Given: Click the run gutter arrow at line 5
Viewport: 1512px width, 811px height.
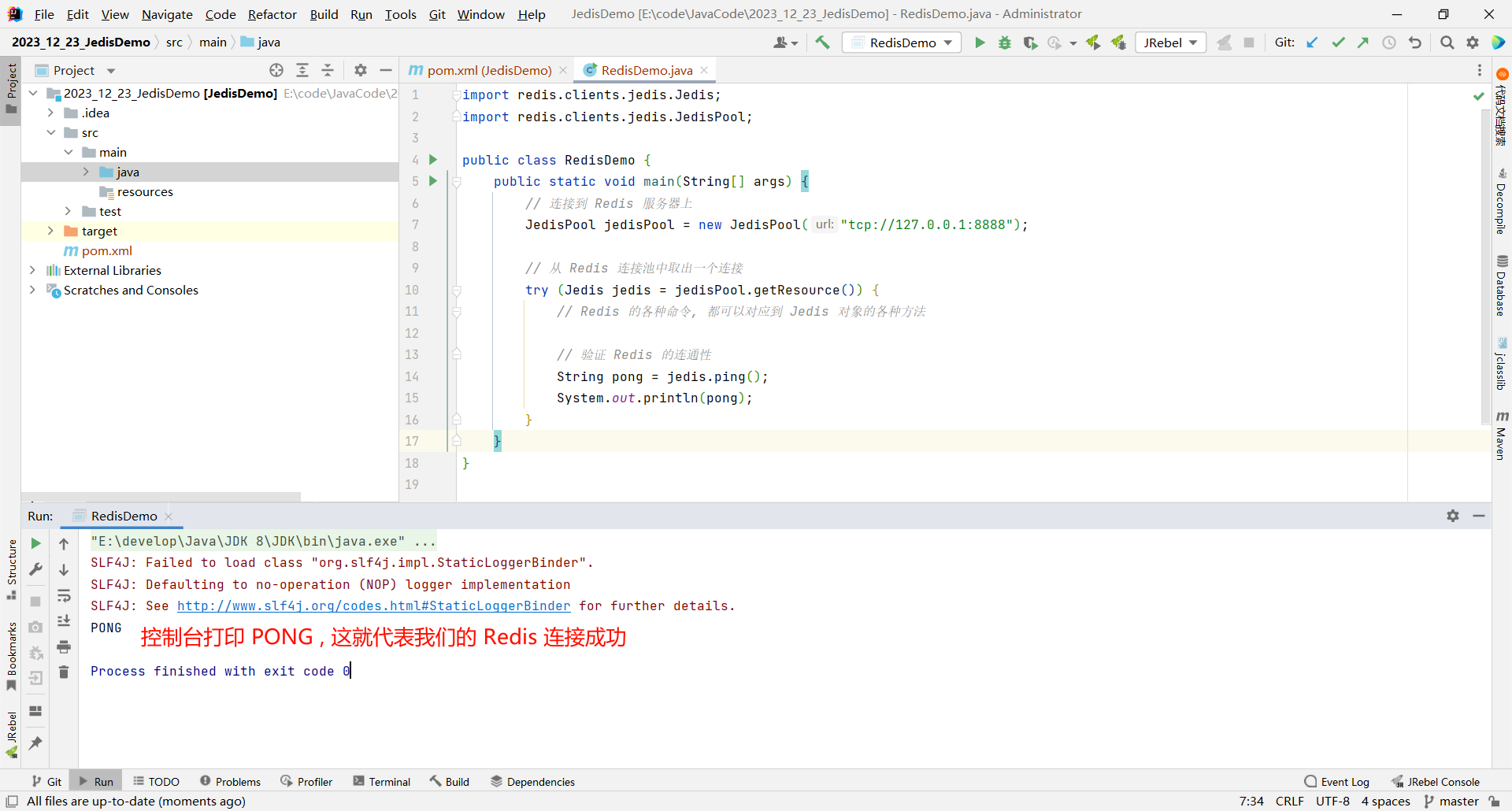Looking at the screenshot, I should click(x=432, y=181).
